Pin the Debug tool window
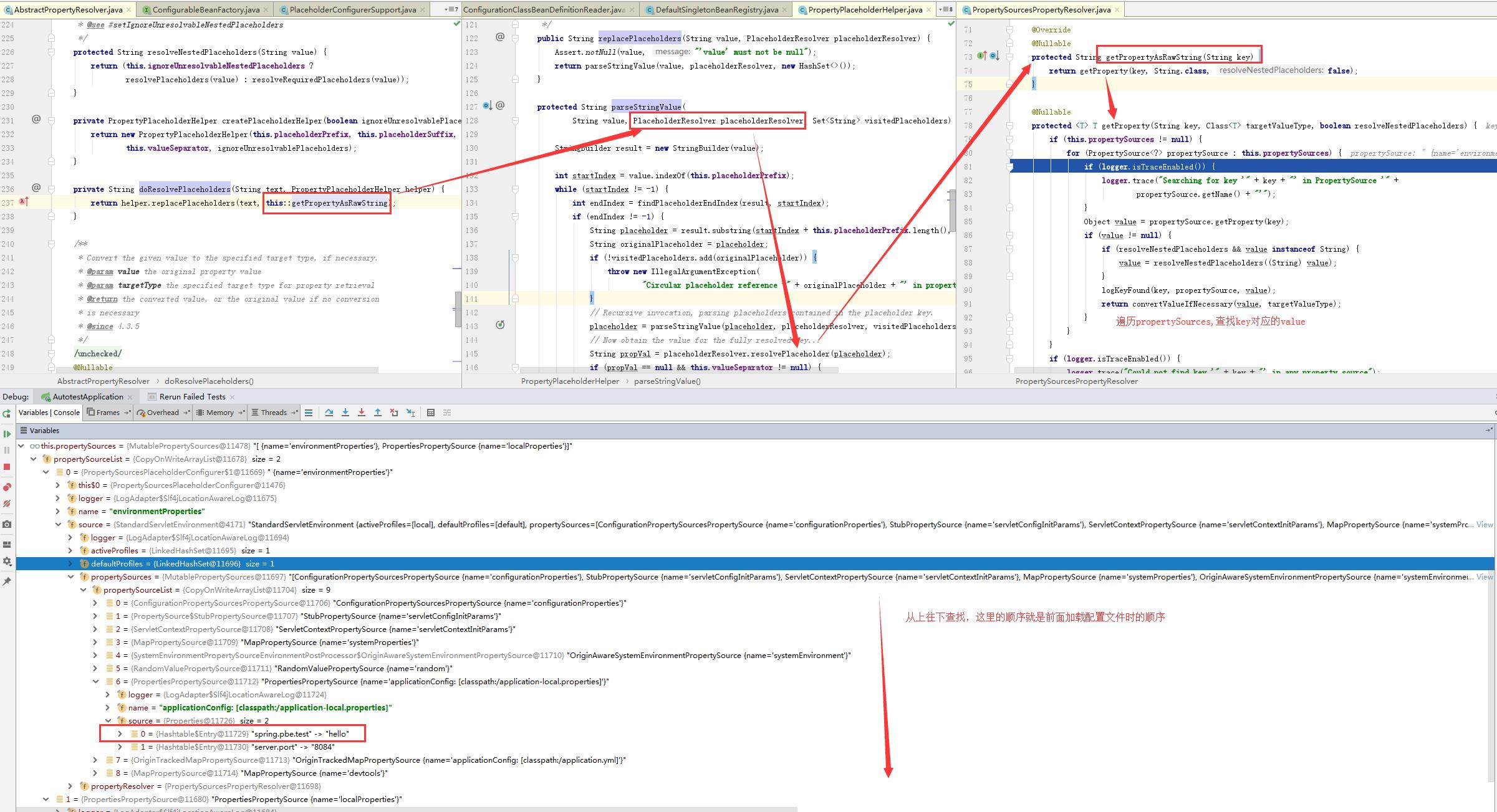 pos(7,580)
